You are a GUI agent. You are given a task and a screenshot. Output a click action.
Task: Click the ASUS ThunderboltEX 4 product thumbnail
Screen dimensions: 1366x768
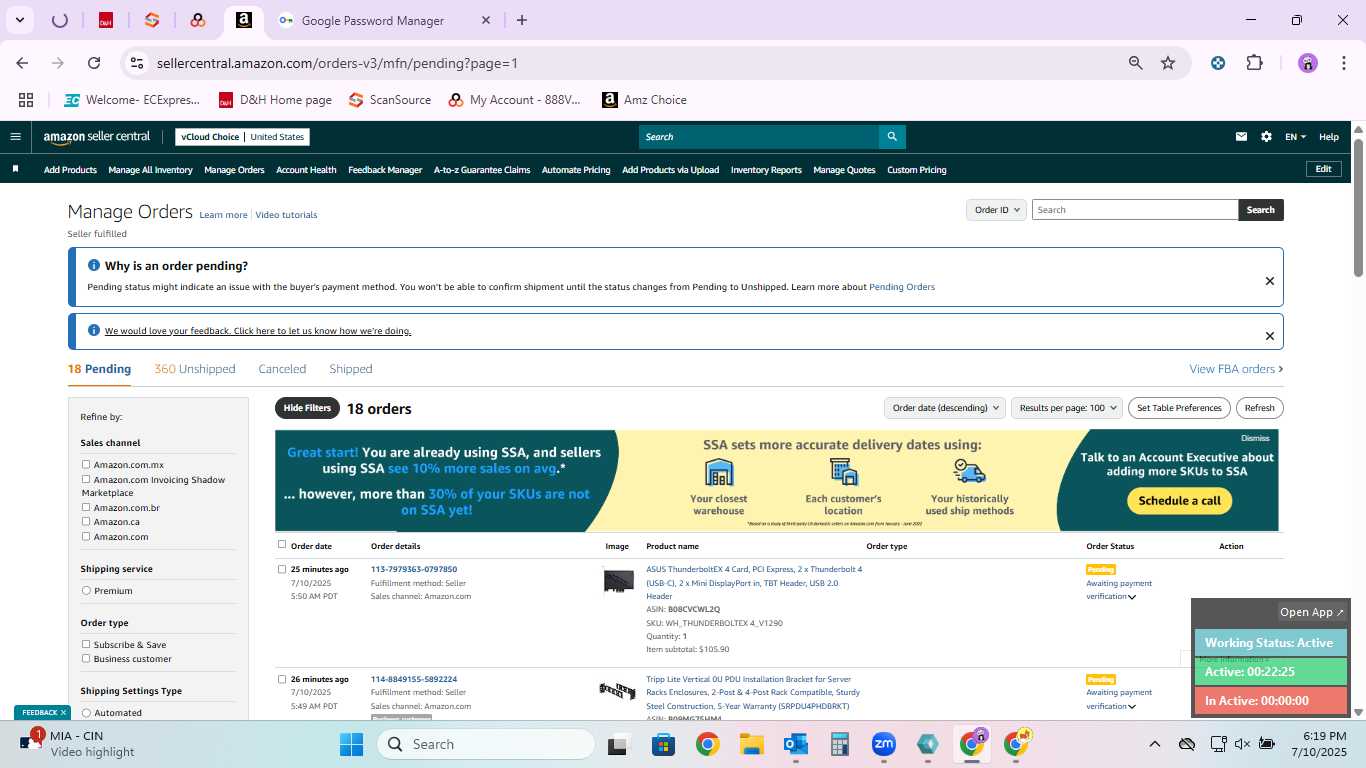point(619,580)
